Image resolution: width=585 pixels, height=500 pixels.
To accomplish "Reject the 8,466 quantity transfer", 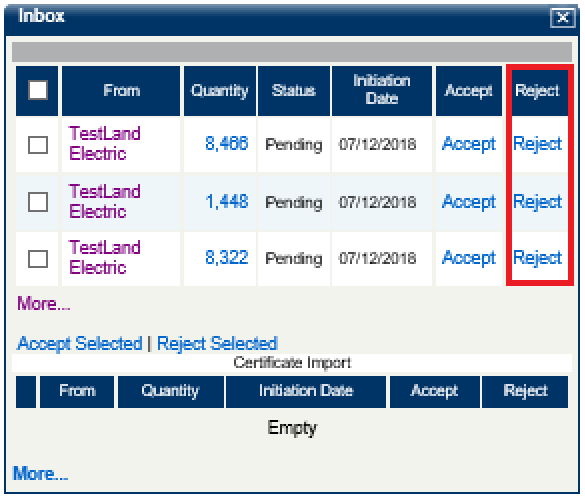I will pos(537,144).
